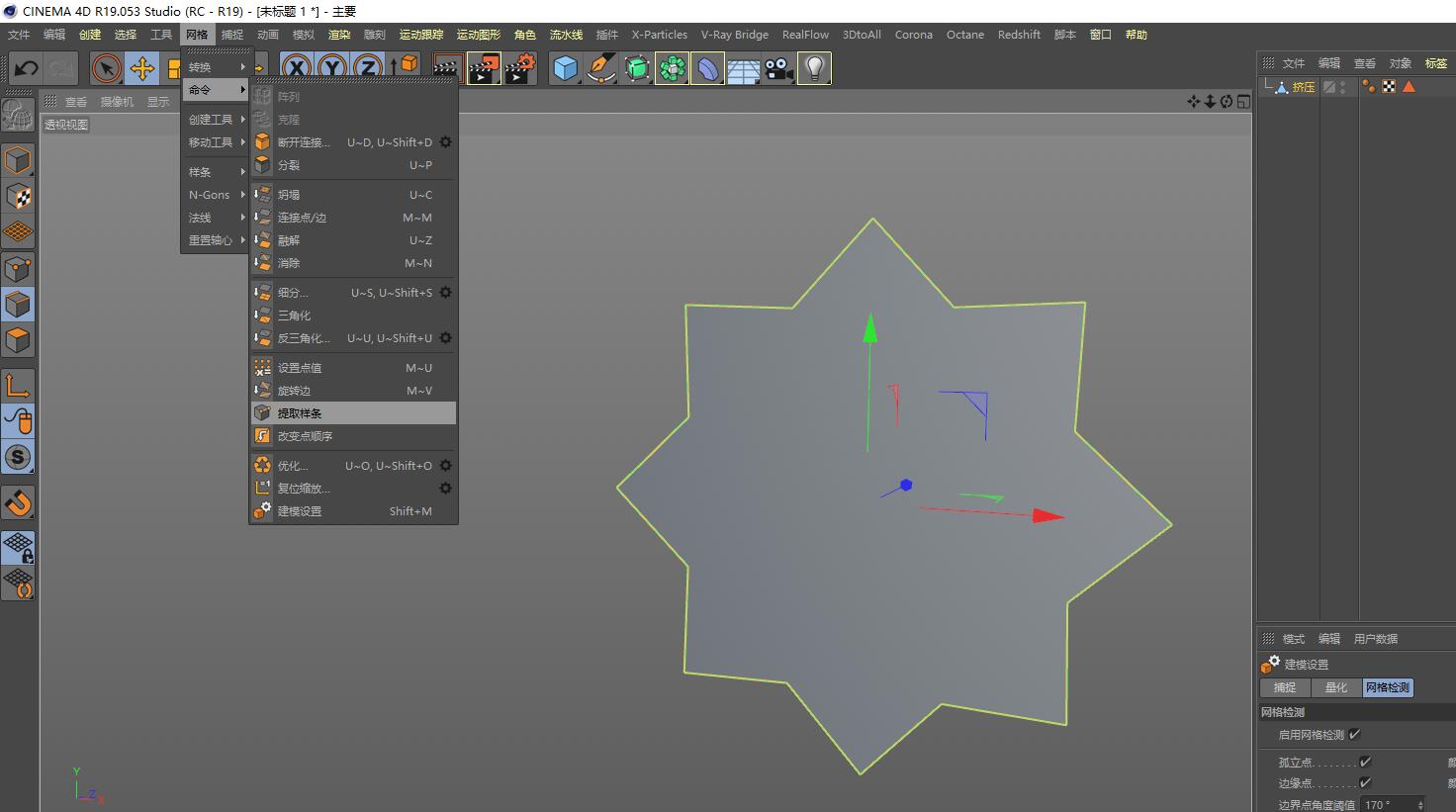
Task: Select the 挤压 object in object manager
Action: 1303,87
